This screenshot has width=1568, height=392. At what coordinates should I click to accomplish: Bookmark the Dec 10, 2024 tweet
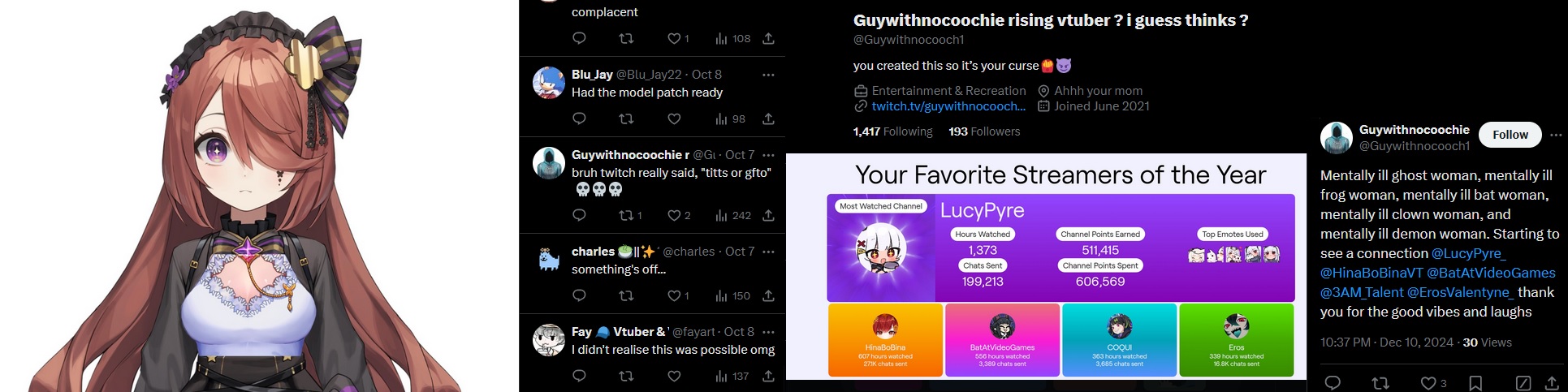pos(1476,383)
